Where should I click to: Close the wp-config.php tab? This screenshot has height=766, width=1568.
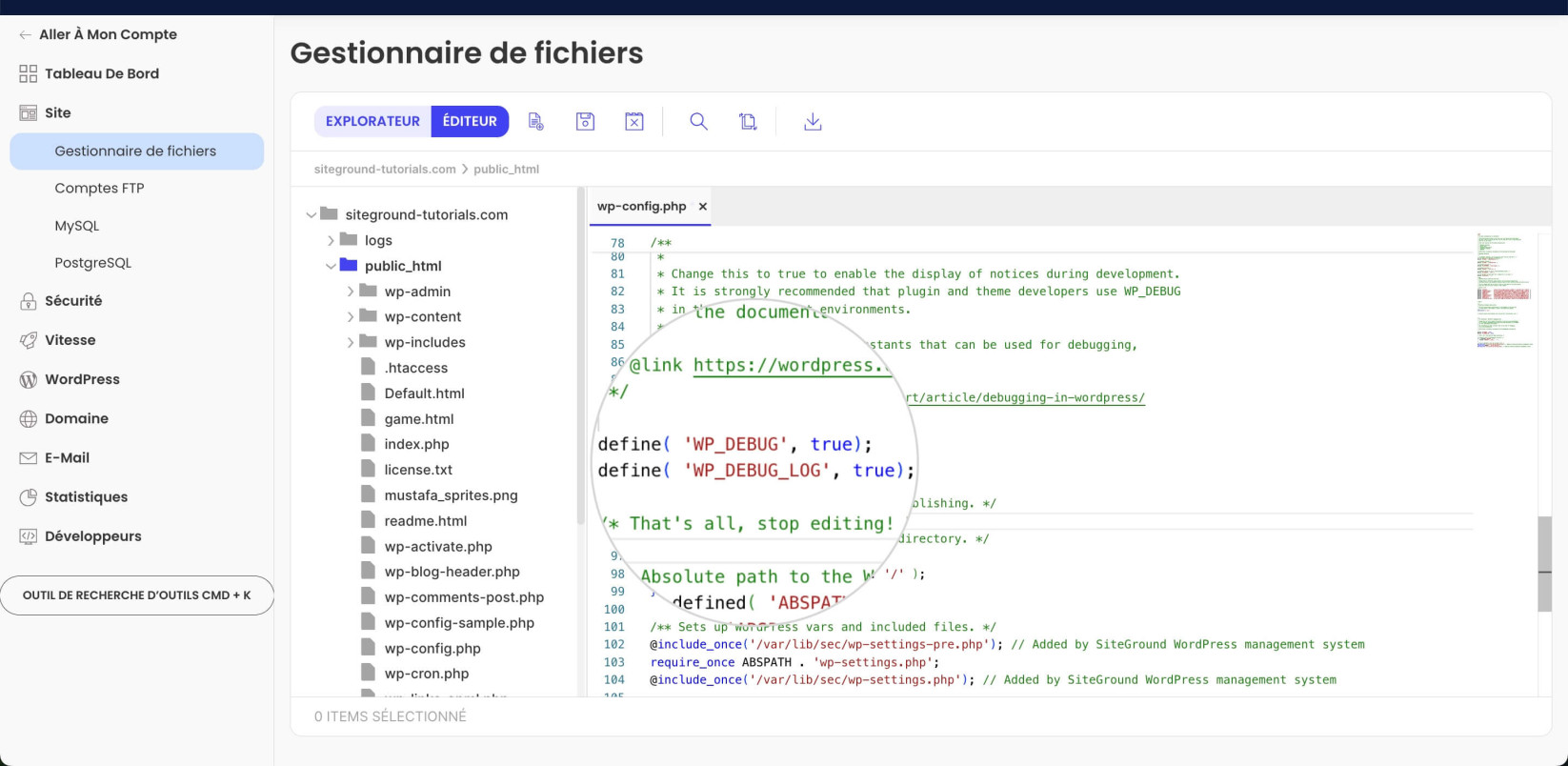[703, 206]
